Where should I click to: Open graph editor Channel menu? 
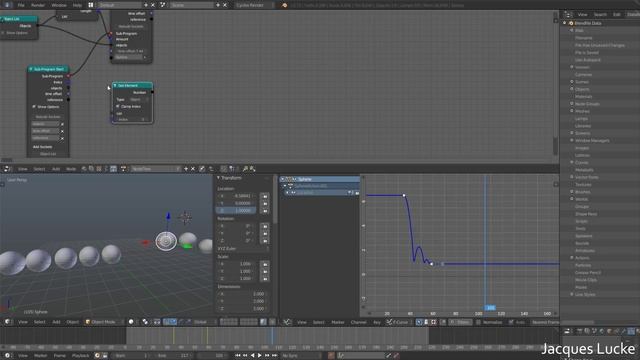(358, 322)
